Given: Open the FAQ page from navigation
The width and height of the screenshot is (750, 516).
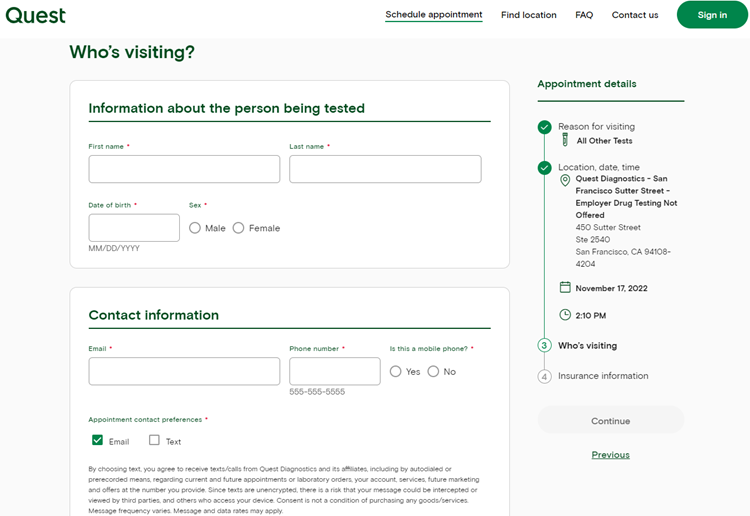Looking at the screenshot, I should [584, 15].
